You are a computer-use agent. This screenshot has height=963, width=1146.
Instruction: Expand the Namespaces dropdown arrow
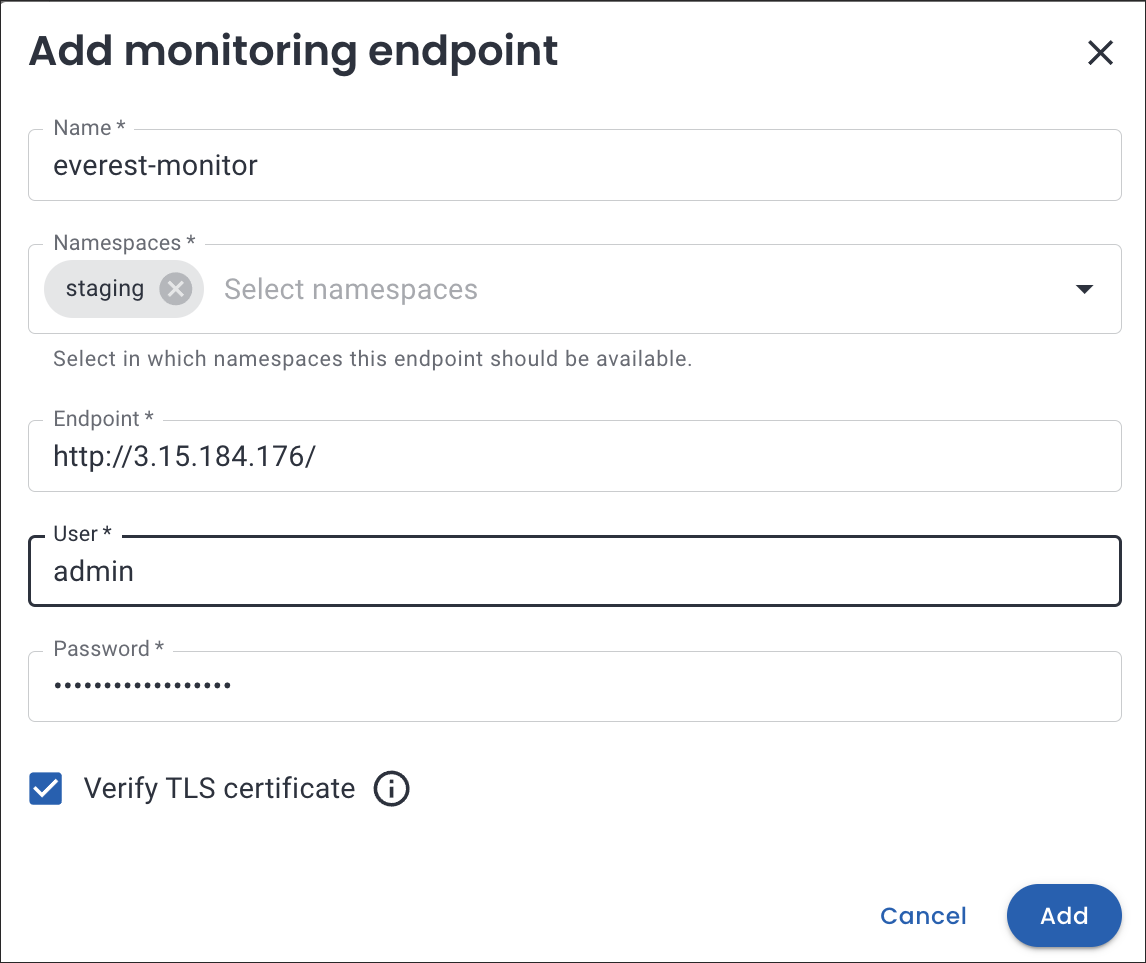point(1083,290)
